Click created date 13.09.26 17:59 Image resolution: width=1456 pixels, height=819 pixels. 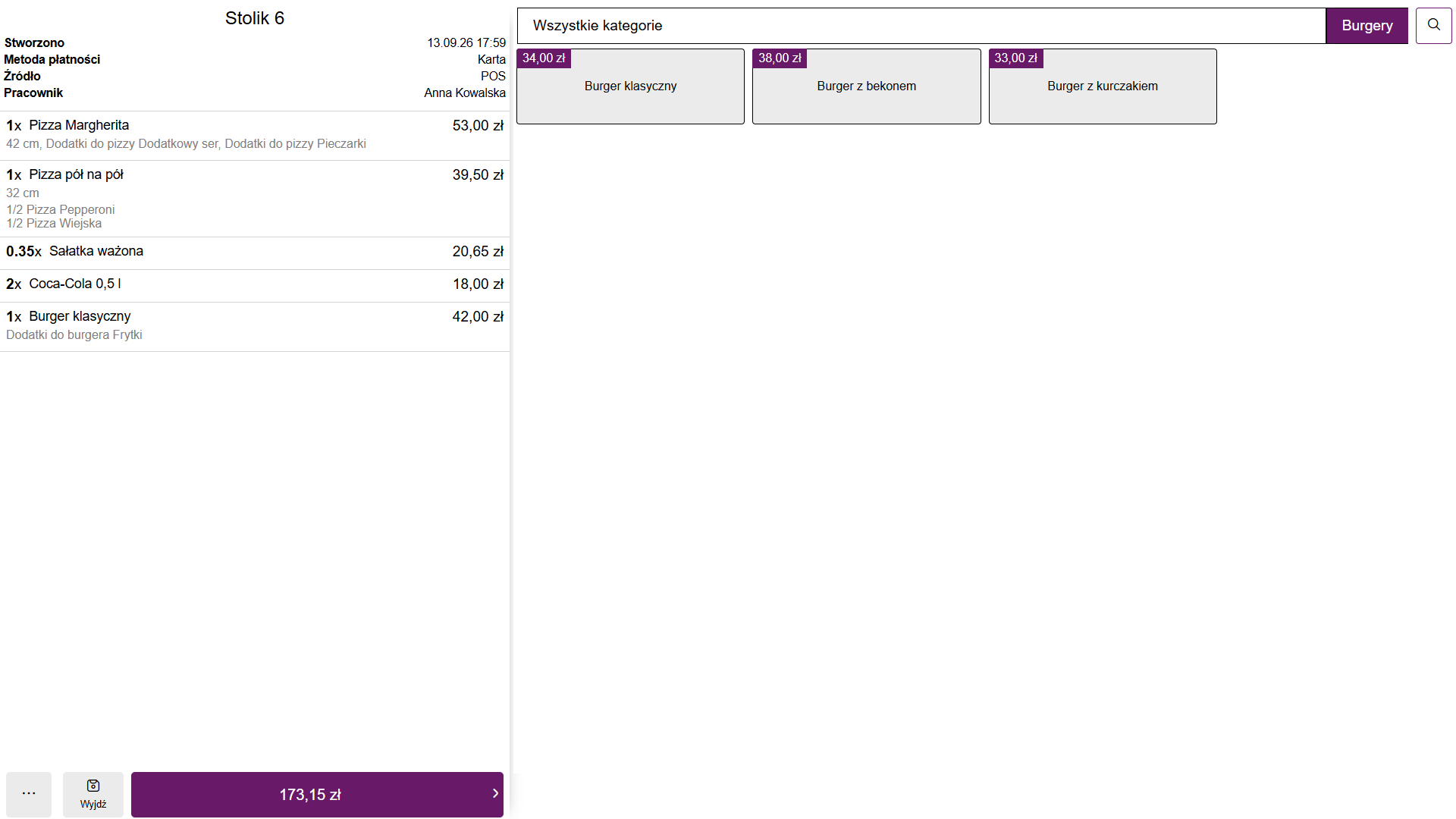tap(466, 42)
